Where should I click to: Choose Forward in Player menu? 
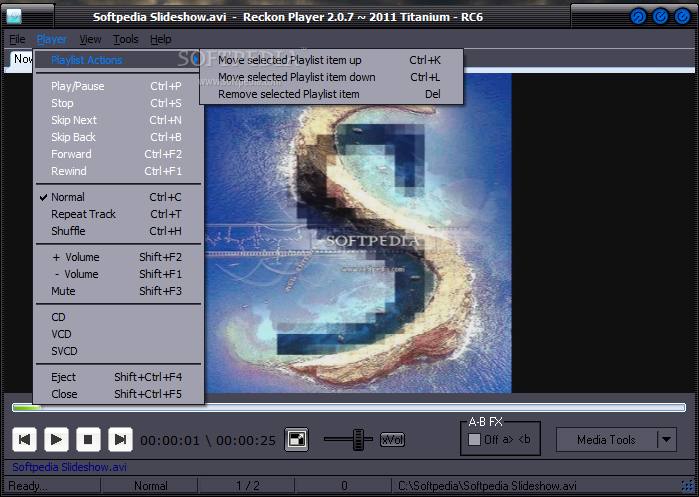[x=119, y=154]
